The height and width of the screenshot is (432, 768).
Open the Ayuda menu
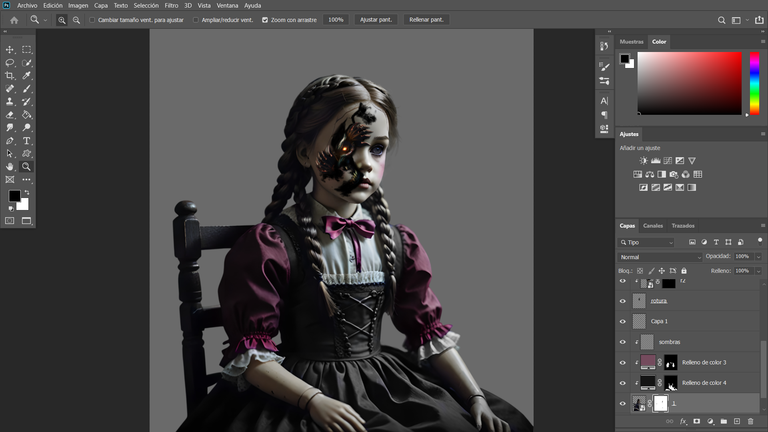pos(252,5)
